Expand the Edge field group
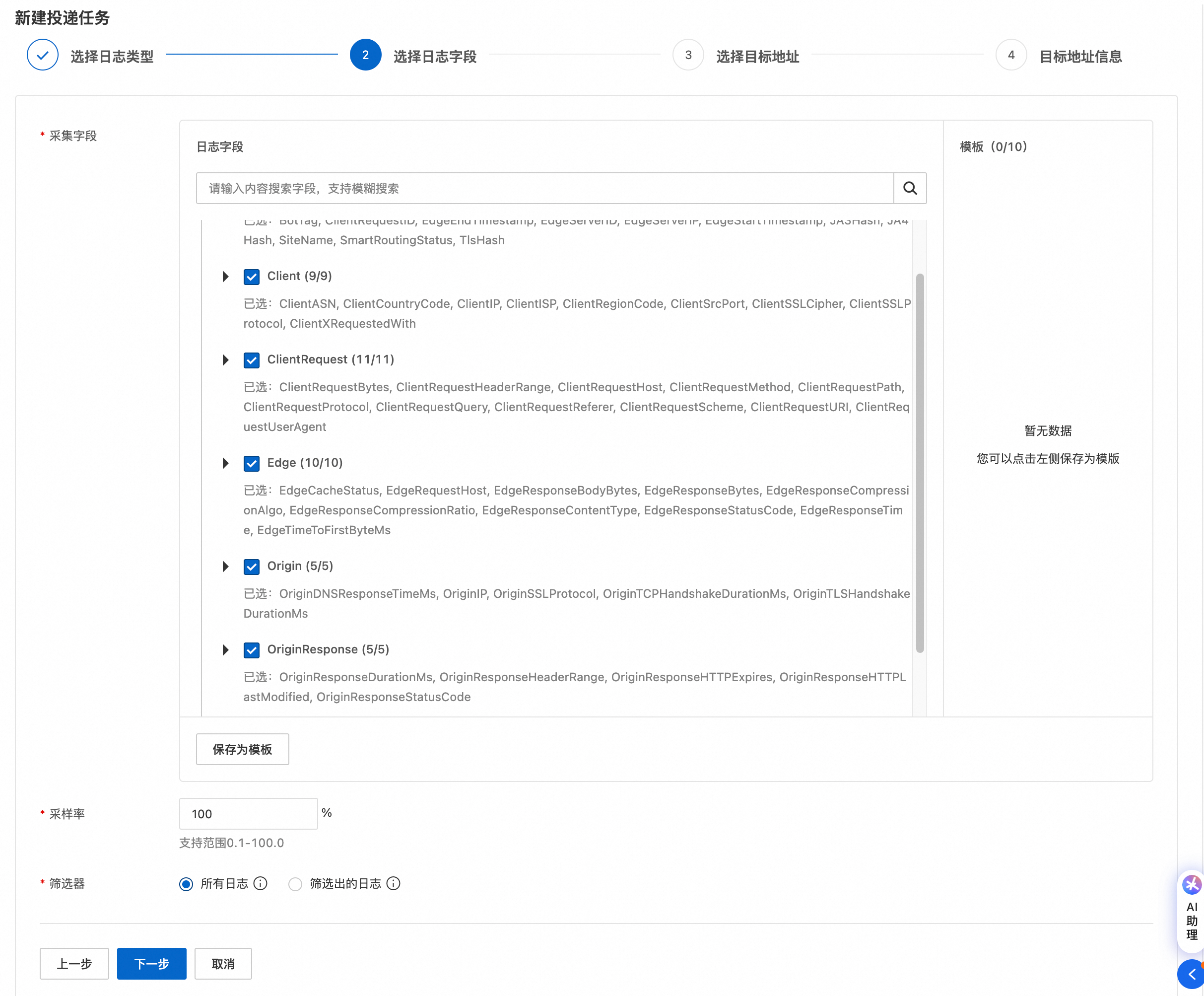The image size is (1204, 996). point(225,463)
